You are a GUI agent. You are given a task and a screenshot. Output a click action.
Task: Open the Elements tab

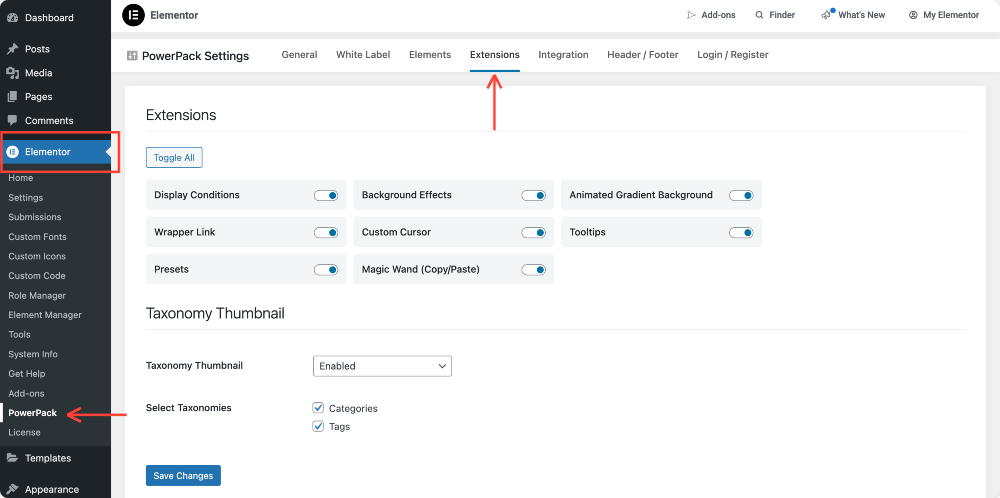click(430, 55)
